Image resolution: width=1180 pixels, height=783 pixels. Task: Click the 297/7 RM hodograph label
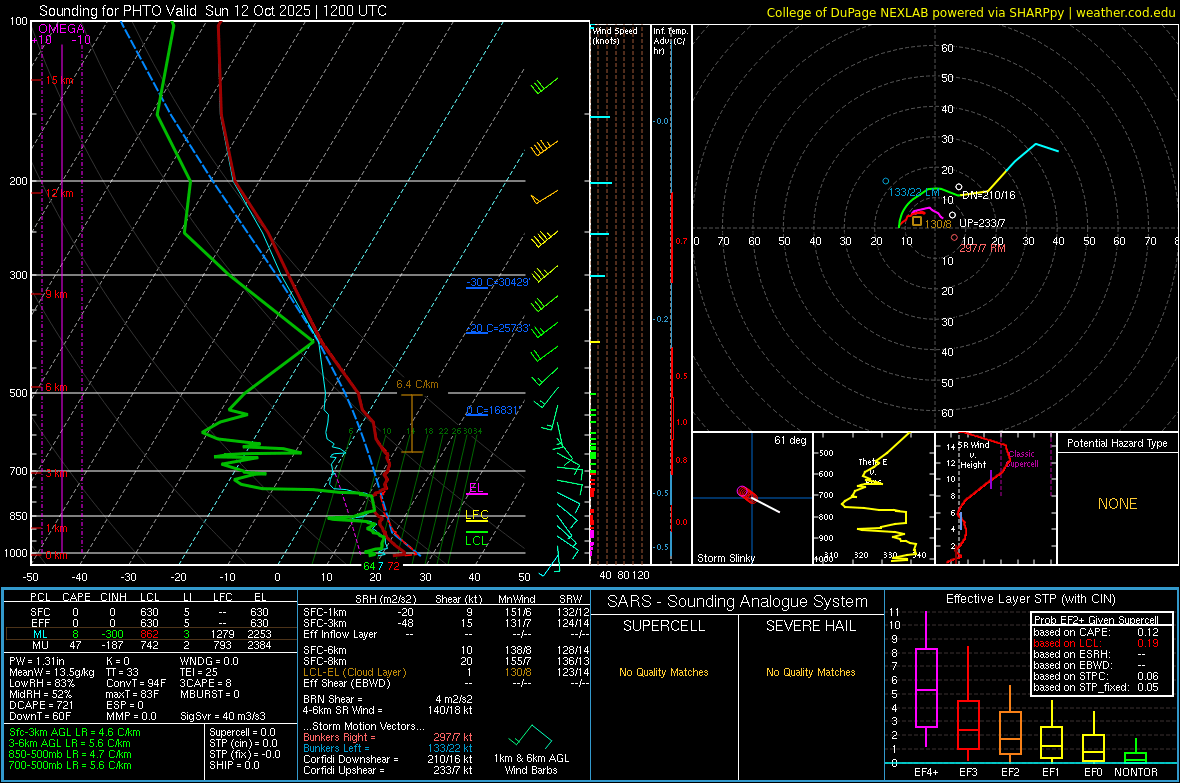(982, 248)
